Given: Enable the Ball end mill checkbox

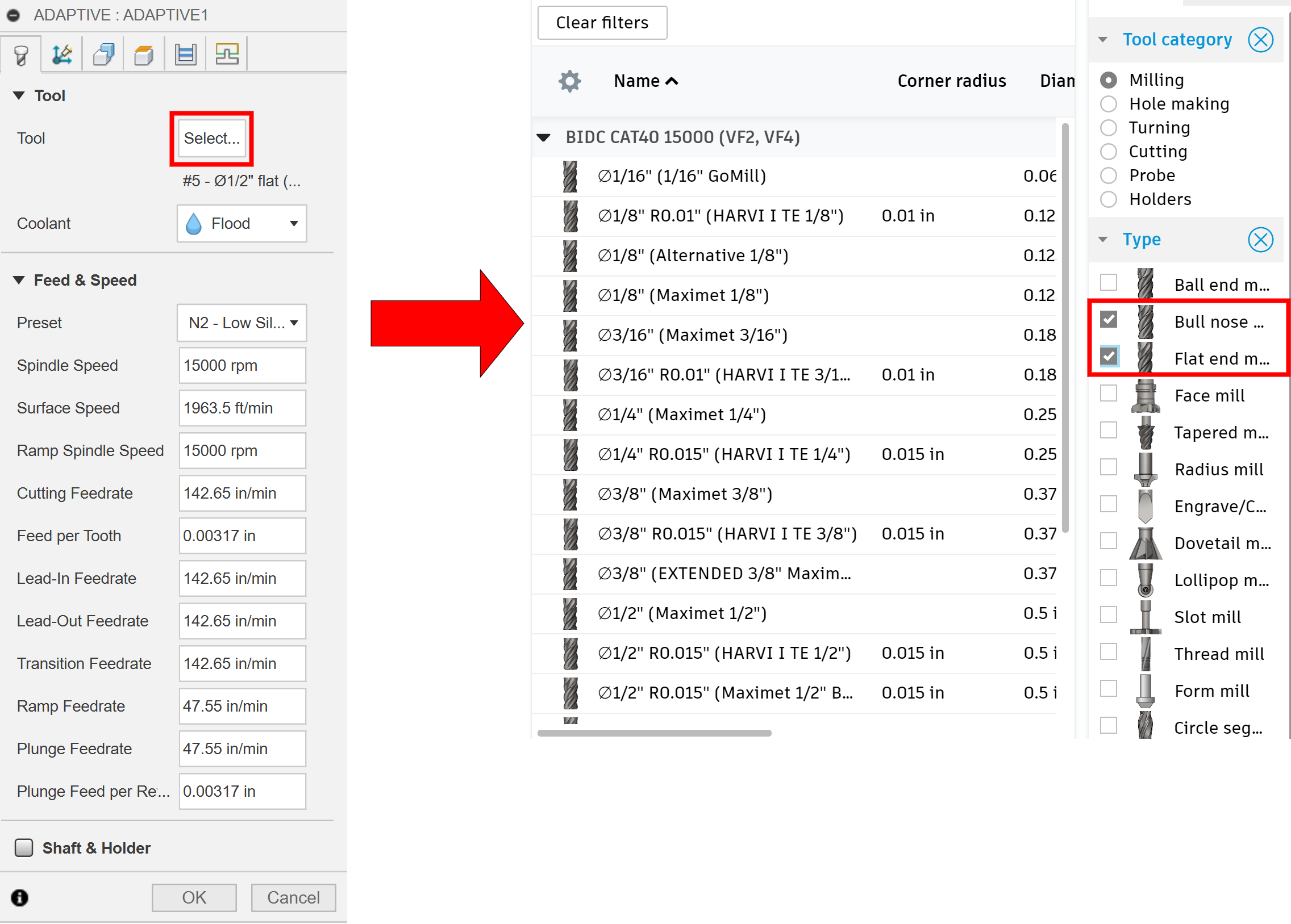Looking at the screenshot, I should [x=1108, y=283].
